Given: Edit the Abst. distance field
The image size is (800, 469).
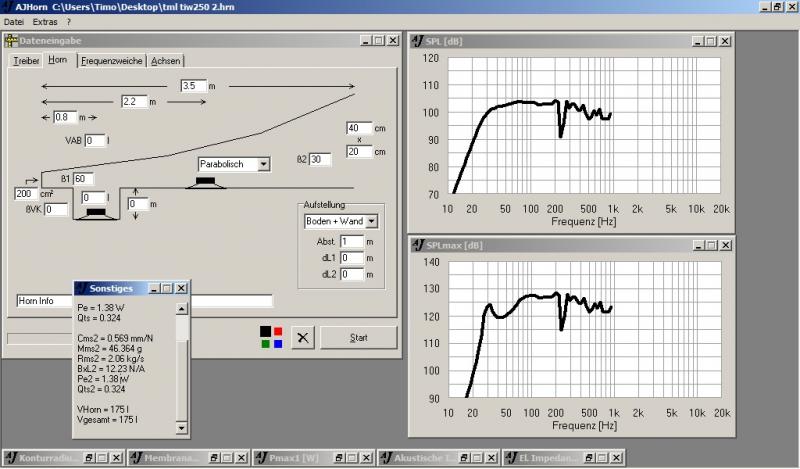Looking at the screenshot, I should coord(352,241).
